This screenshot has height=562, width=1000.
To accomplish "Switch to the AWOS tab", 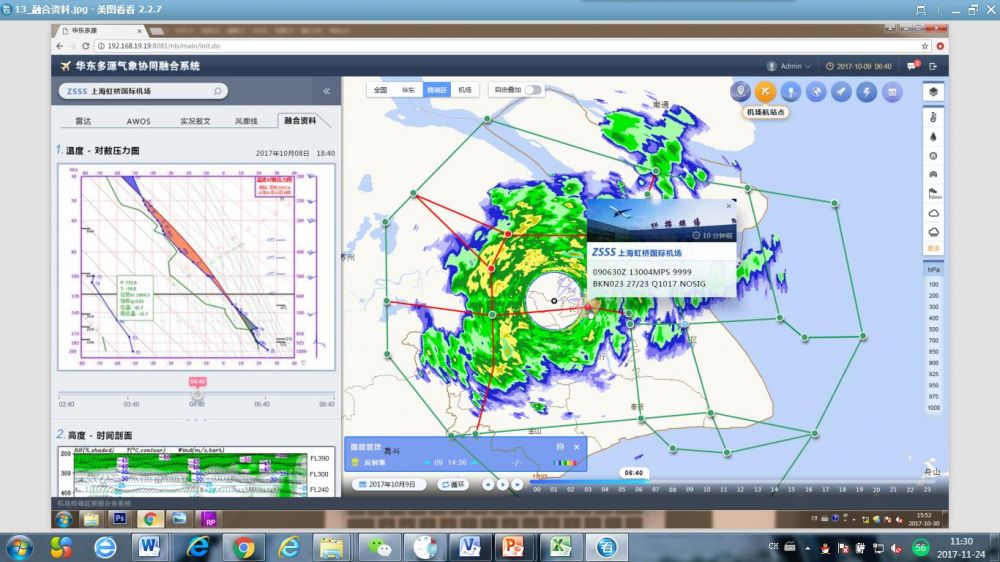I will [x=139, y=121].
